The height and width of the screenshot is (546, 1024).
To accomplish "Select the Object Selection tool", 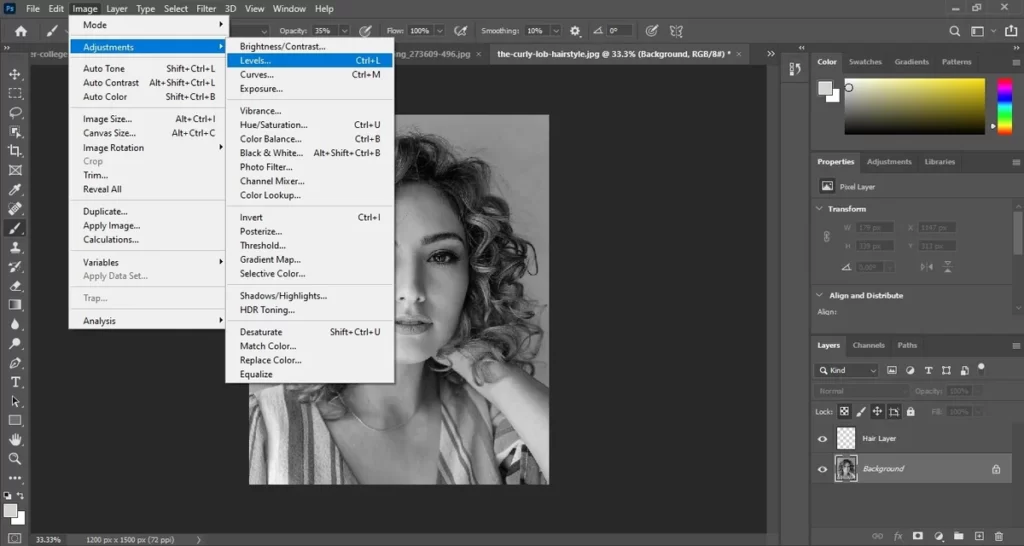I will click(15, 132).
